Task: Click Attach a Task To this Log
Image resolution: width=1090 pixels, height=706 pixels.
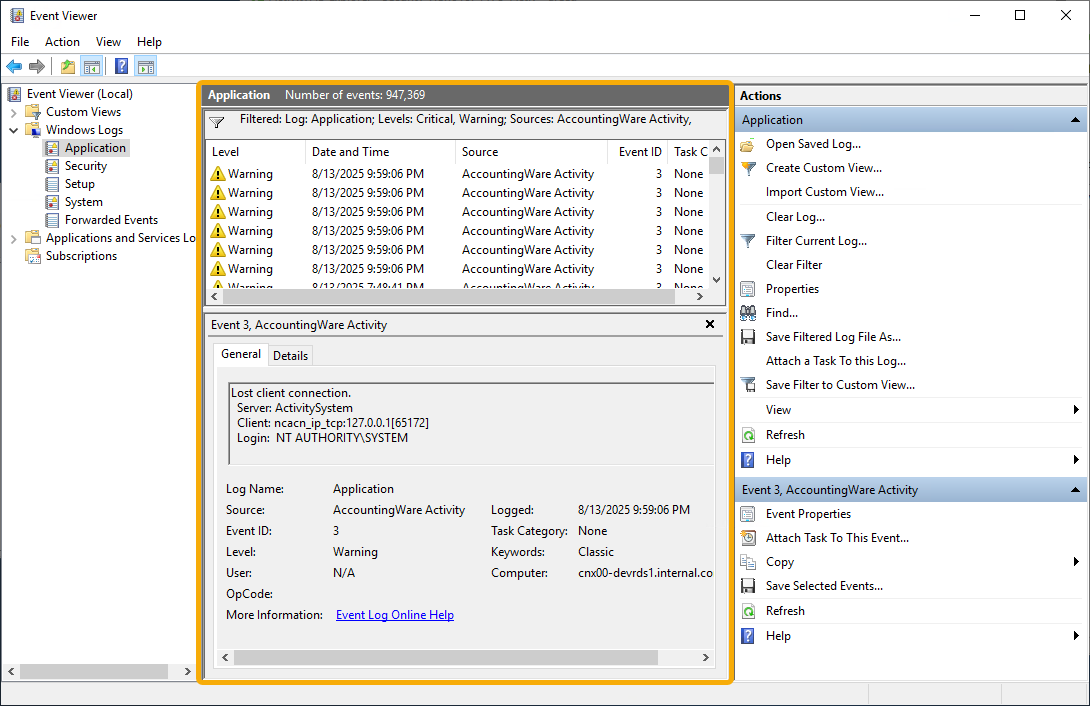Action: coord(836,361)
